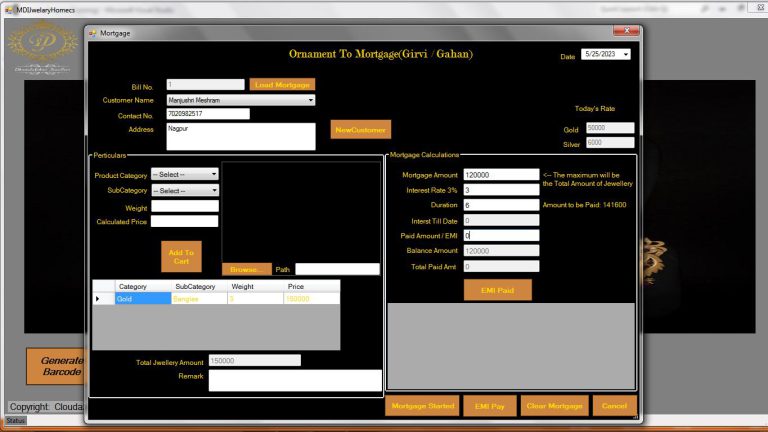This screenshot has width=768, height=432.
Task: Click the Browse button for image
Action: click(246, 269)
